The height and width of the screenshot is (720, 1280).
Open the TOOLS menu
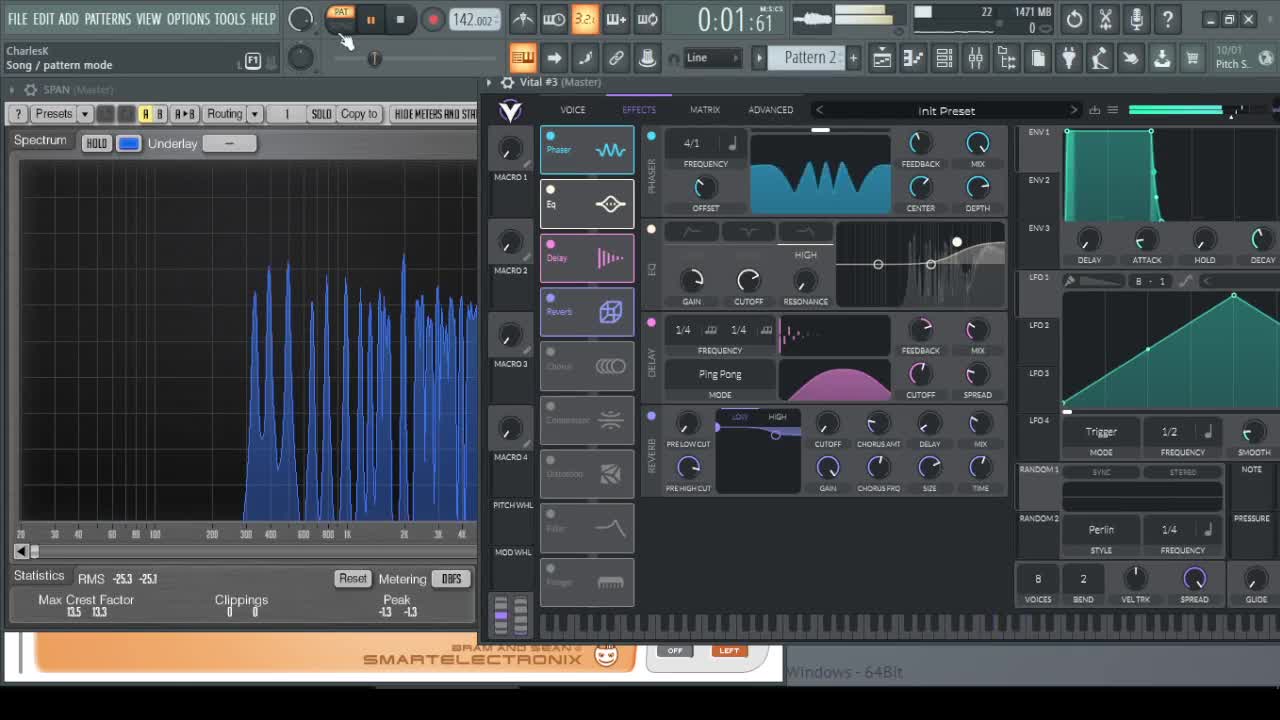coord(229,19)
